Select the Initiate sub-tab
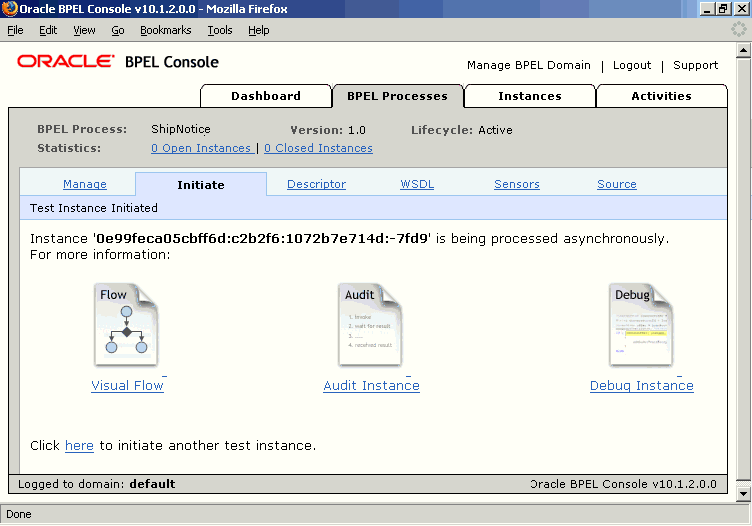Screen dimensions: 752x526 click(x=201, y=185)
